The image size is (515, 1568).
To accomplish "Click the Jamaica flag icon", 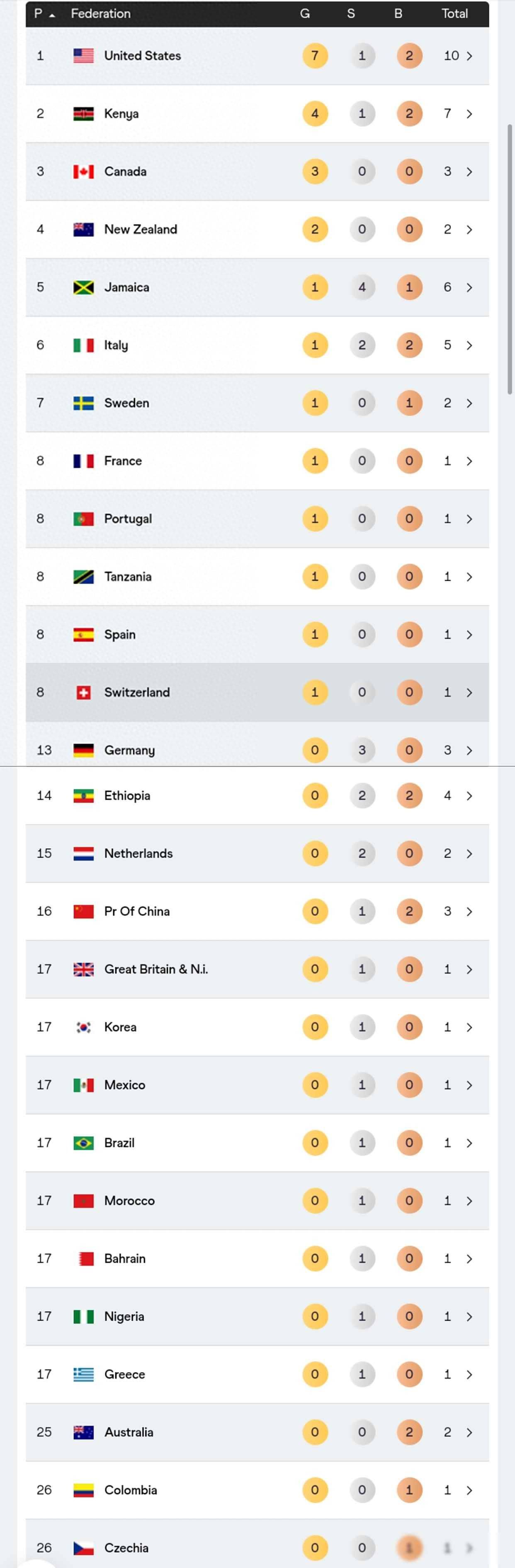I will (83, 288).
